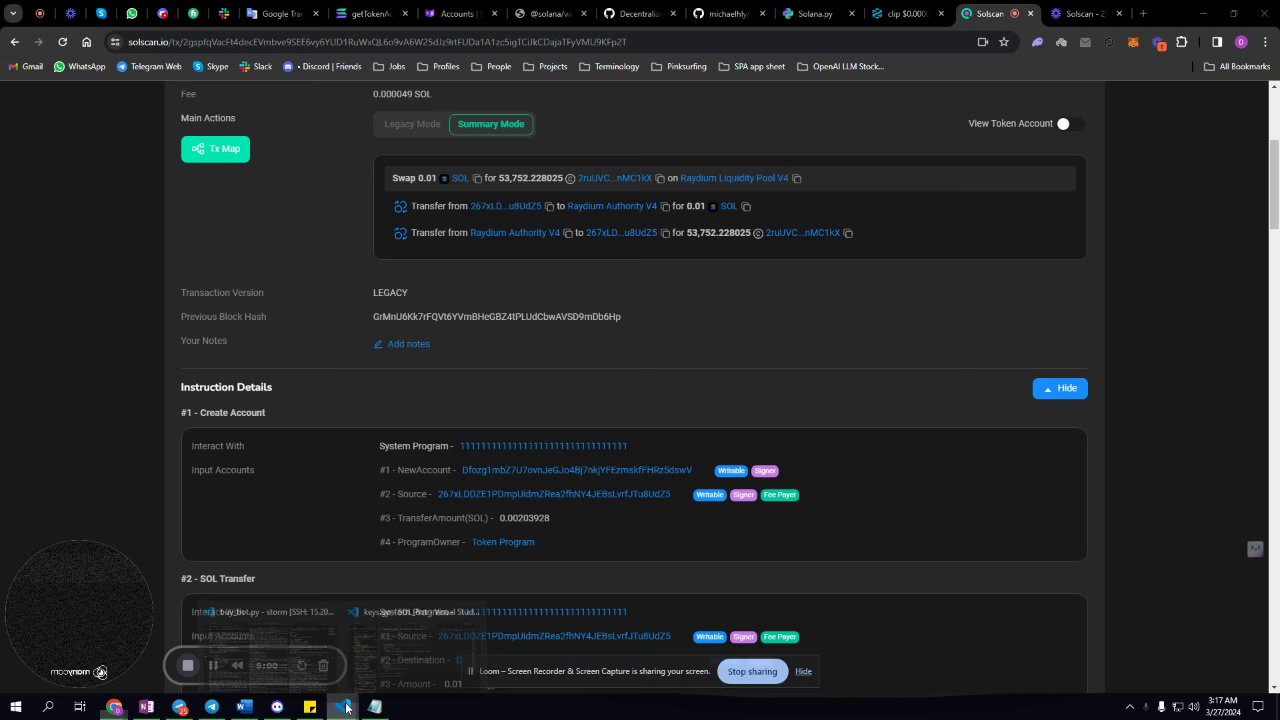The height and width of the screenshot is (720, 1280).
Task: Open NewAccount Dfozg1mbZ7... address
Action: 577,470
